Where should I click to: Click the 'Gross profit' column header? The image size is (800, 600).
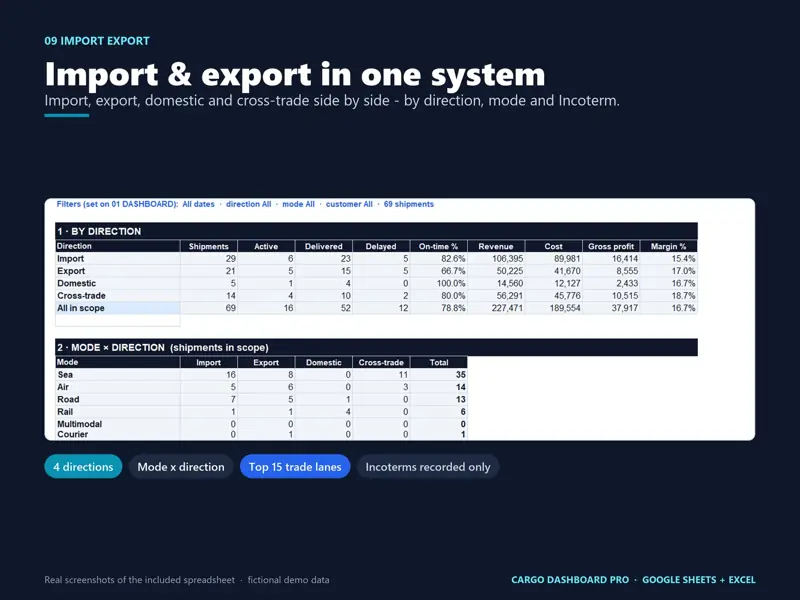[x=611, y=246]
